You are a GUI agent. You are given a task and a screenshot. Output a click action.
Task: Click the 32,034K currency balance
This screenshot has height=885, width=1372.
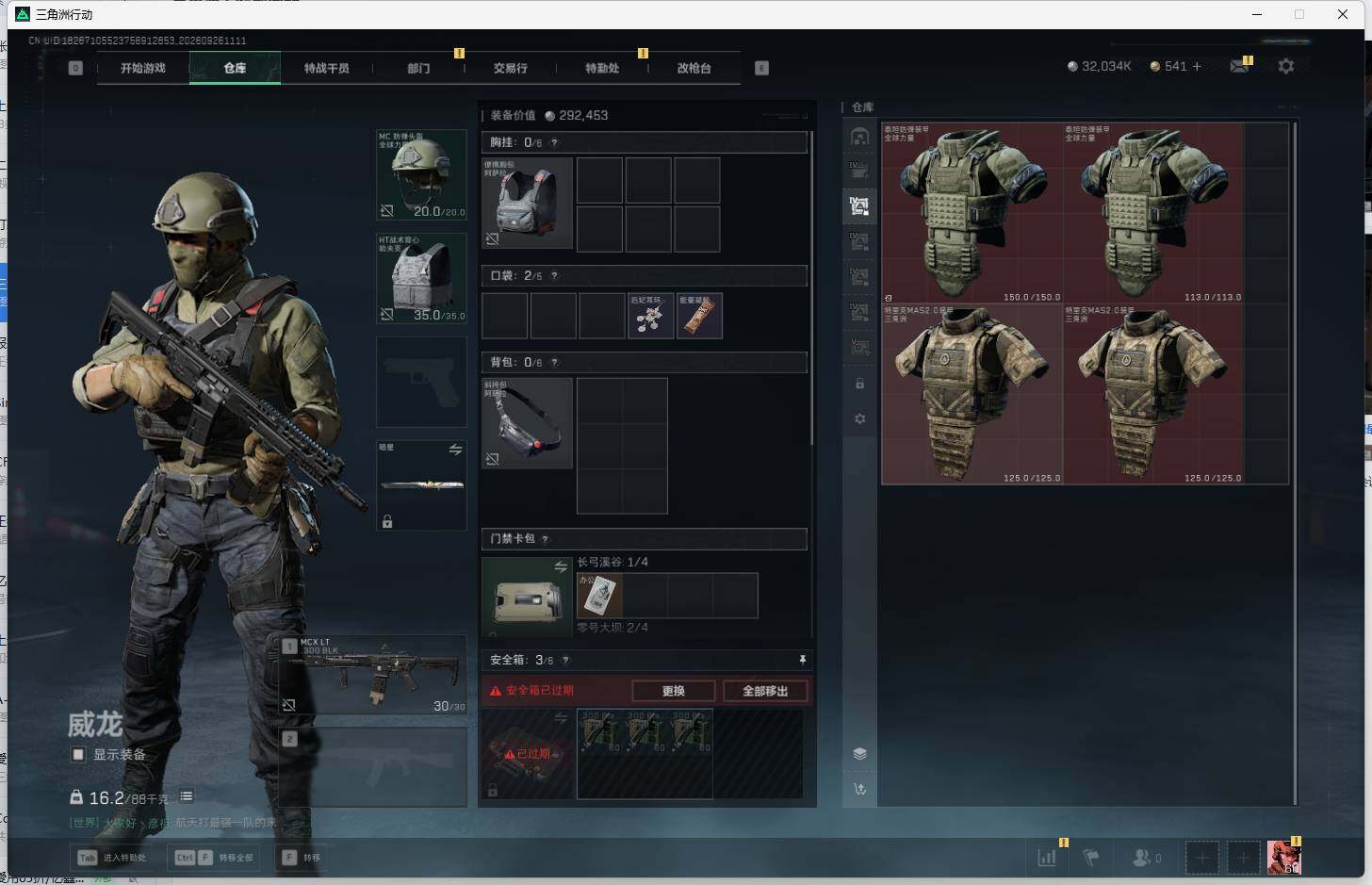(1099, 66)
